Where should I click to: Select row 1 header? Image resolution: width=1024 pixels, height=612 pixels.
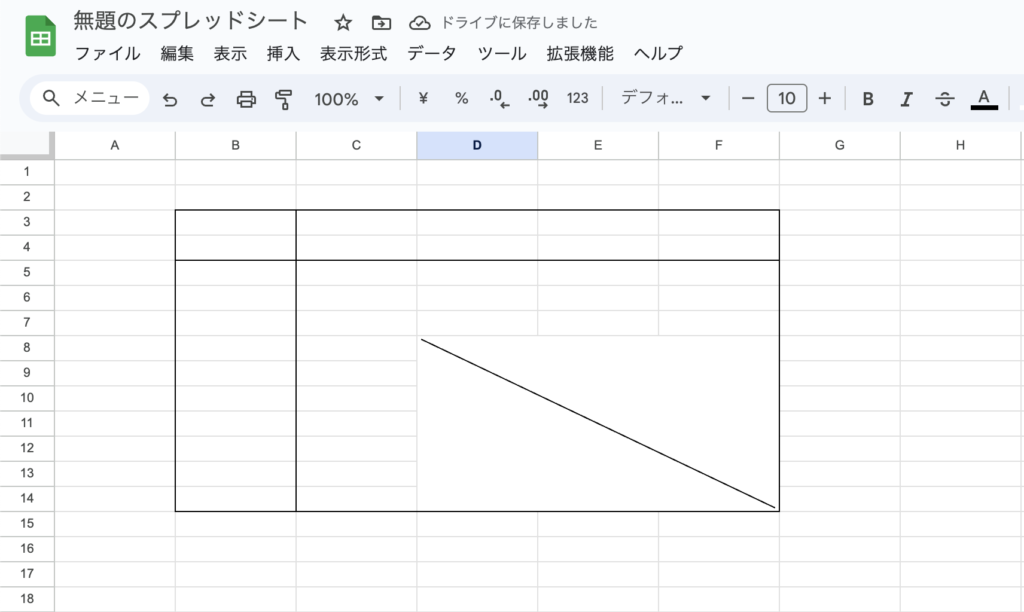[27, 172]
